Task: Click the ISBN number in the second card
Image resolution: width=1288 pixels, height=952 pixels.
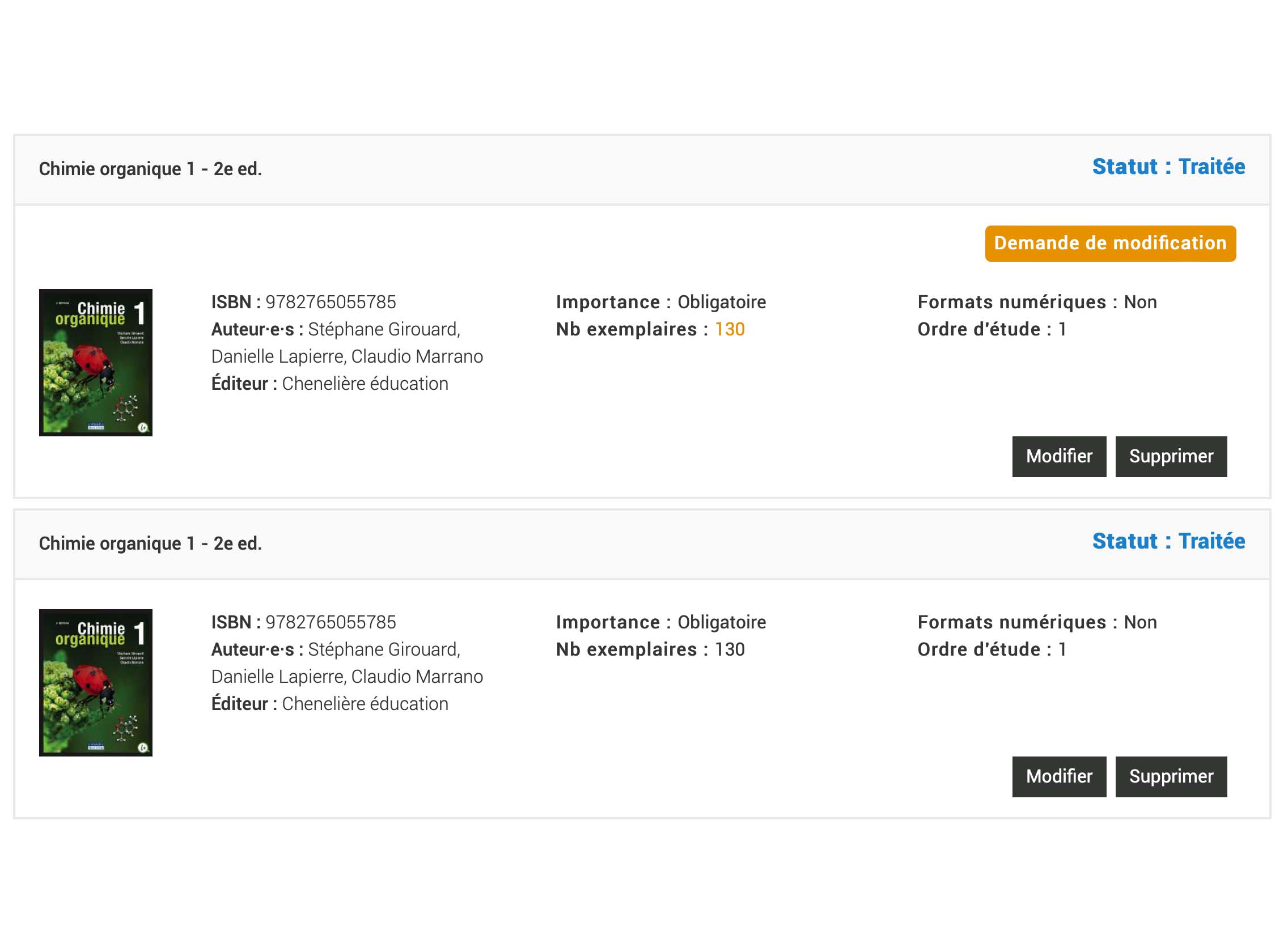Action: click(331, 622)
